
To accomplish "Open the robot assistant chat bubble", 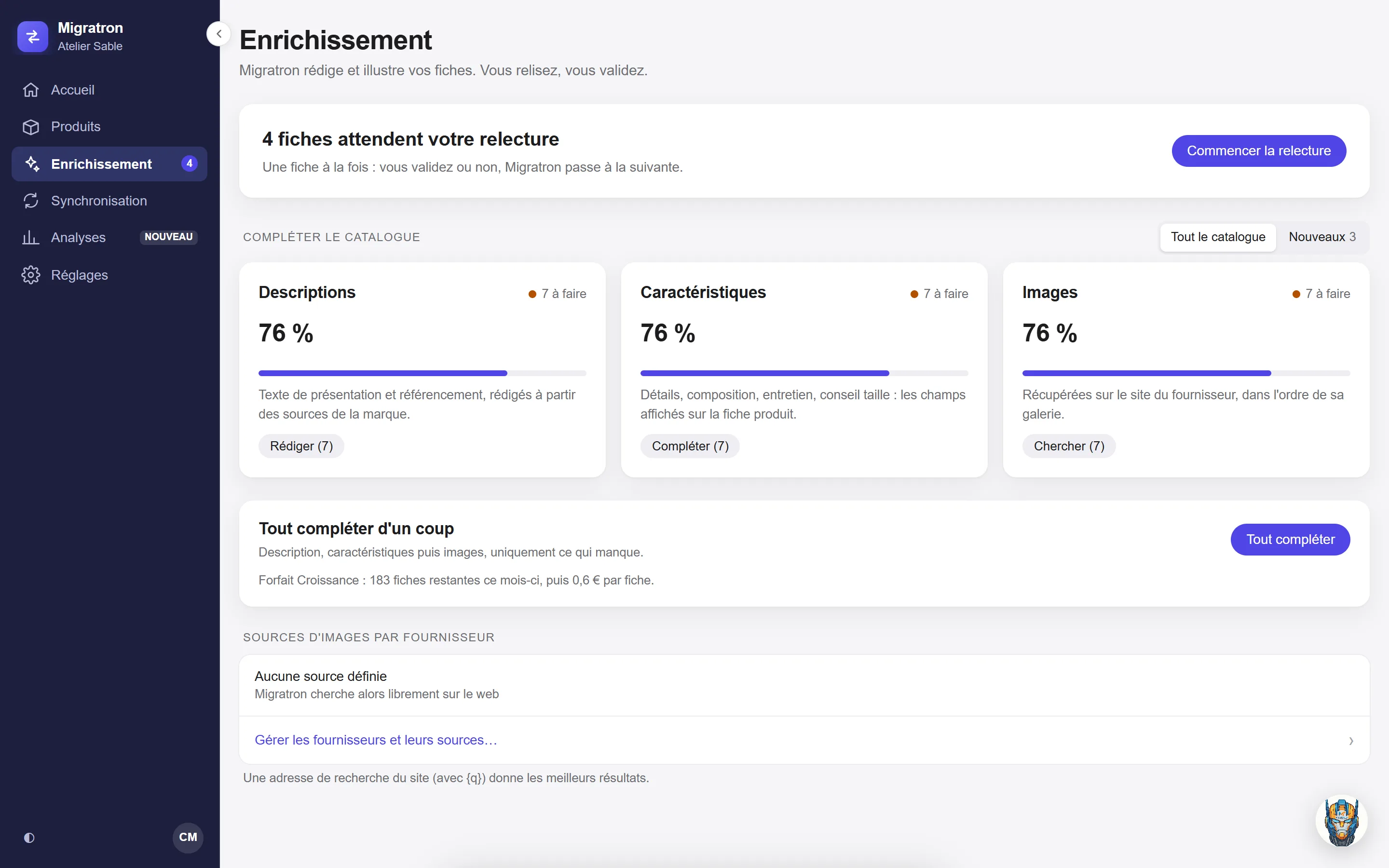I will pyautogui.click(x=1341, y=821).
